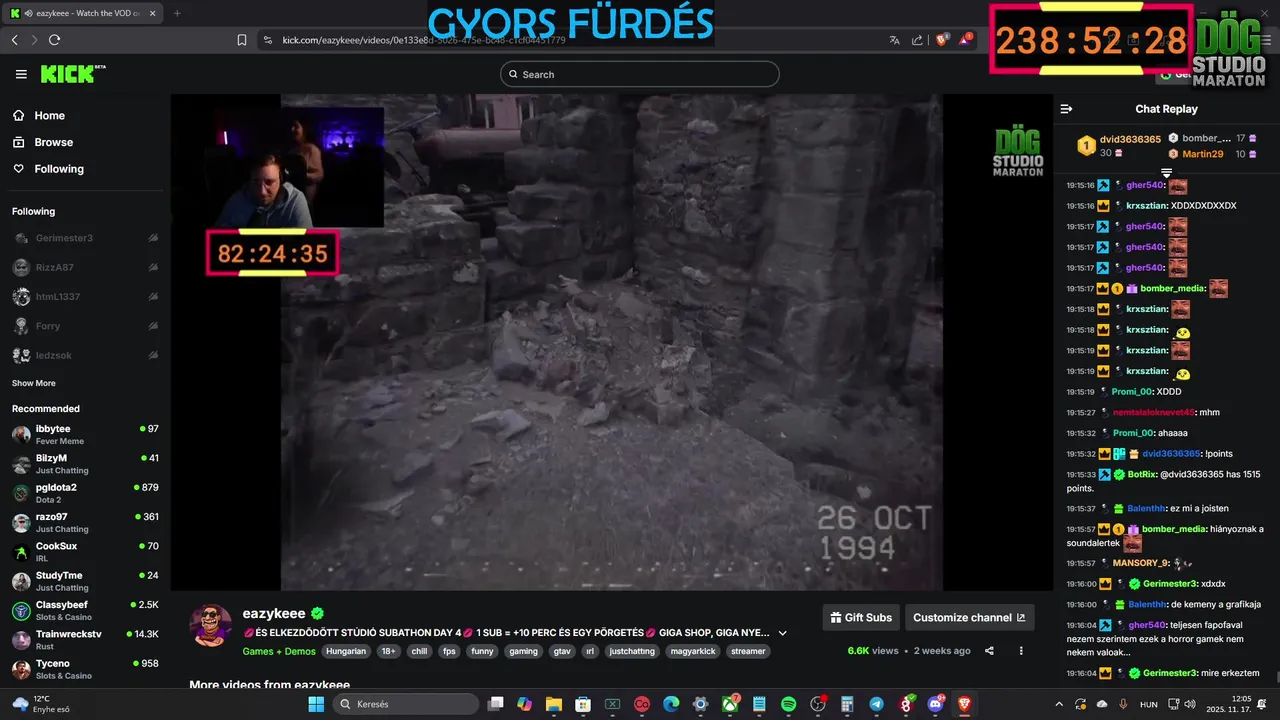The width and height of the screenshot is (1280, 720).
Task: Open followed channel htmL1337
Action: tap(85, 297)
